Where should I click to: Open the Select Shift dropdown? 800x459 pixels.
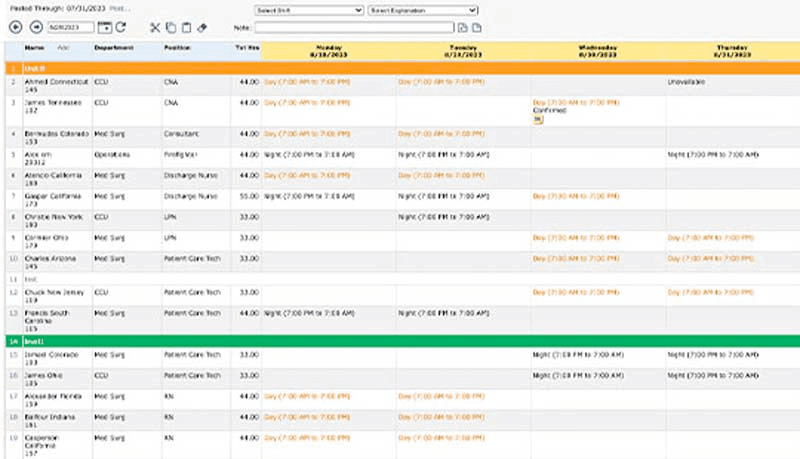[x=309, y=10]
